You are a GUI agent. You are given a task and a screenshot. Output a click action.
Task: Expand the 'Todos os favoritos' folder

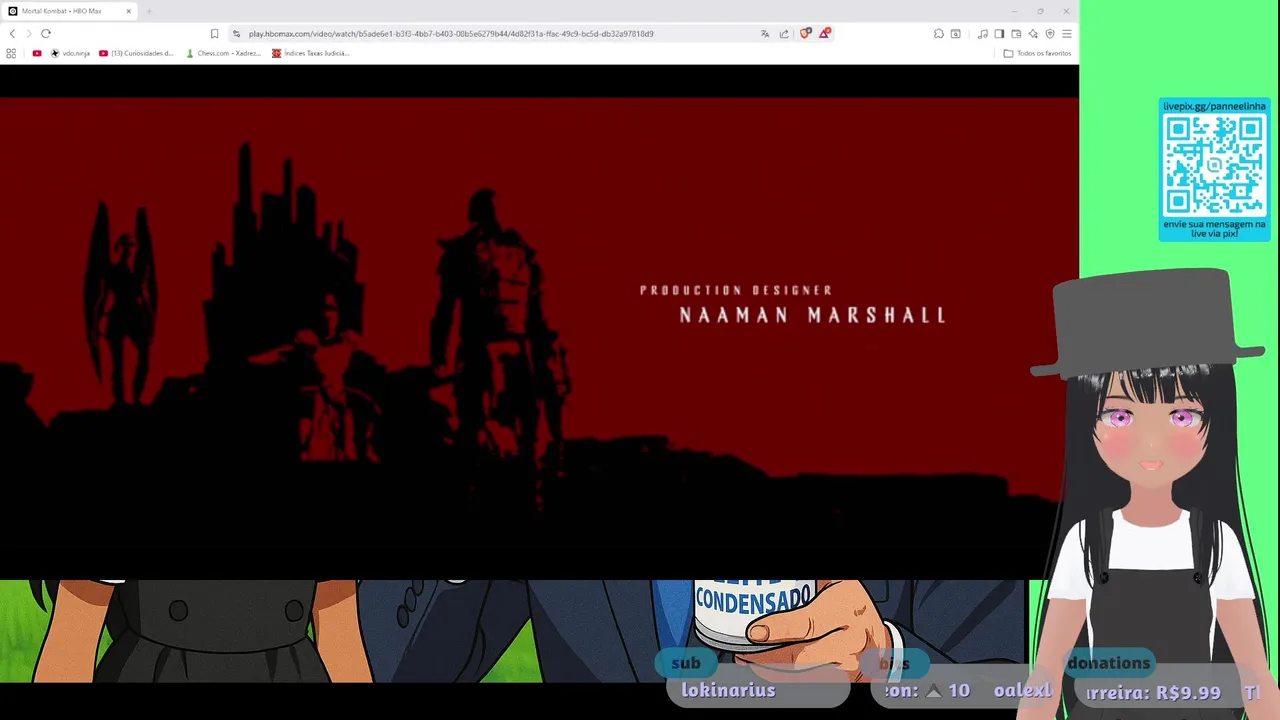(x=1037, y=53)
